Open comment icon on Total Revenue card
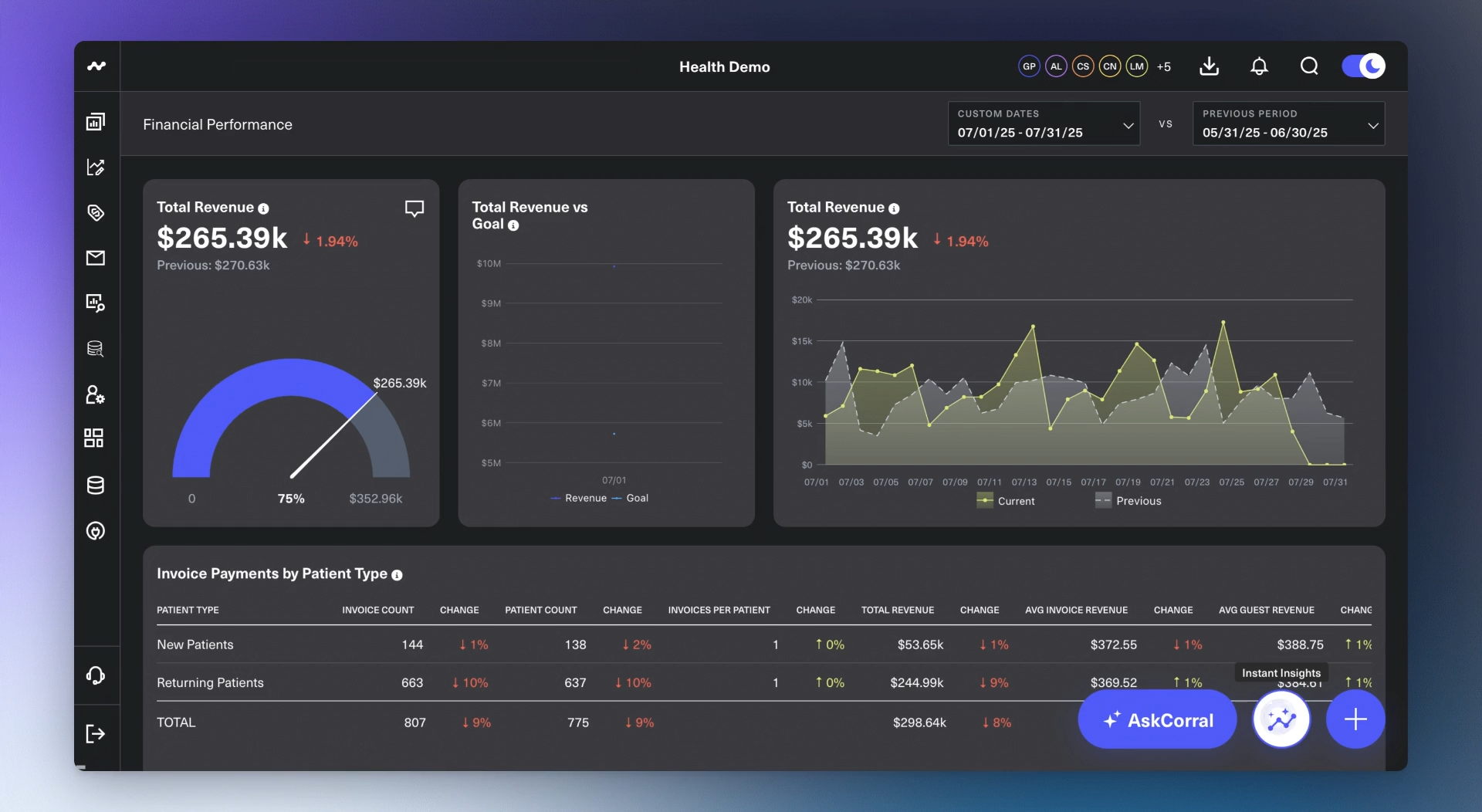The width and height of the screenshot is (1482, 812). (x=414, y=208)
